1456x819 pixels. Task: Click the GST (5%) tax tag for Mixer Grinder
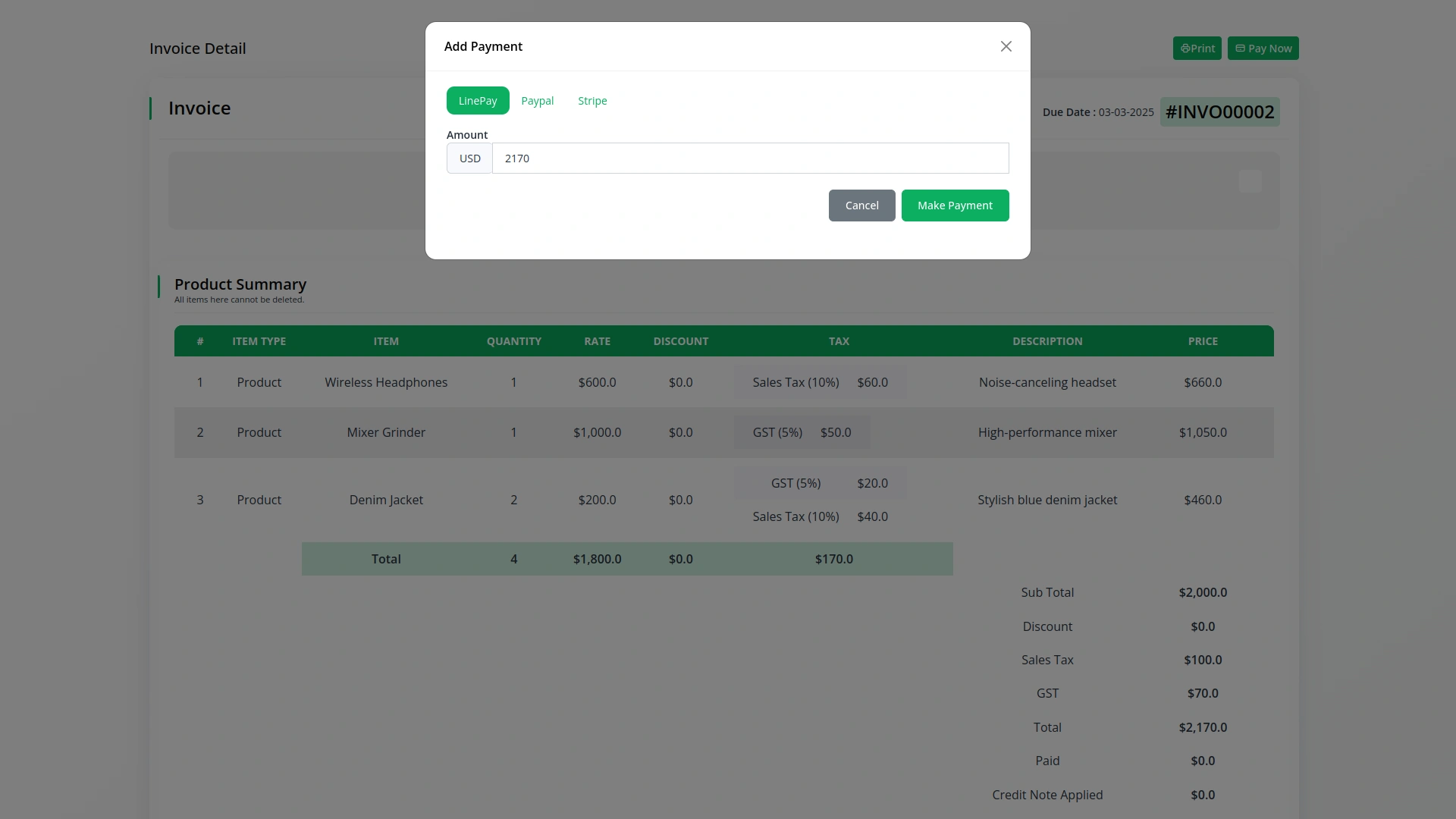802,432
